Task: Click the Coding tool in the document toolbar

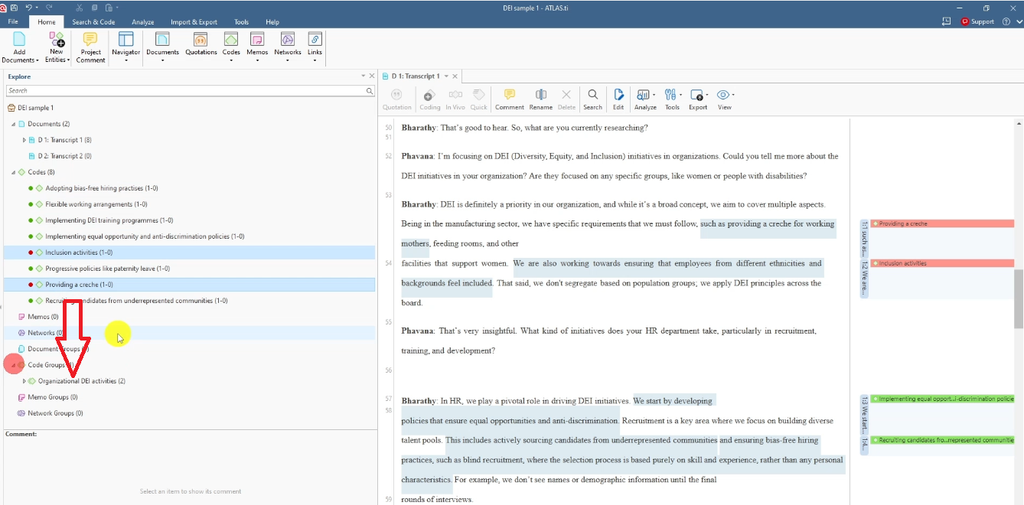Action: tap(429, 99)
